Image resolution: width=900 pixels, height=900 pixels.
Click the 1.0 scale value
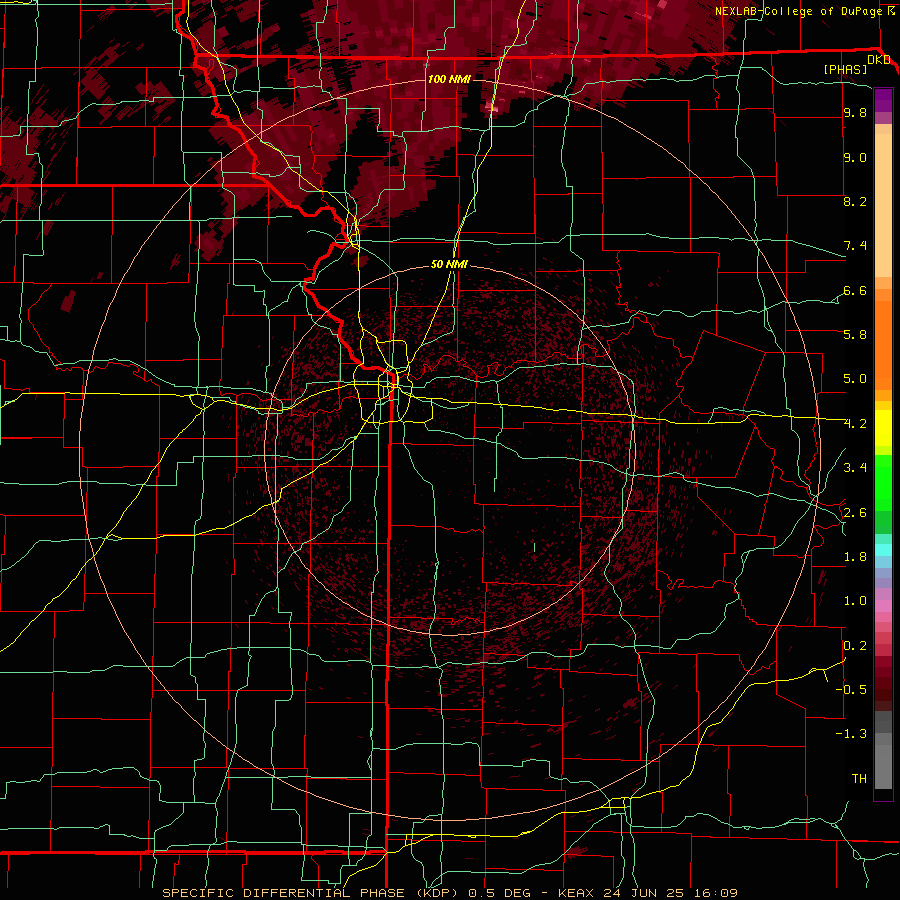tap(855, 601)
